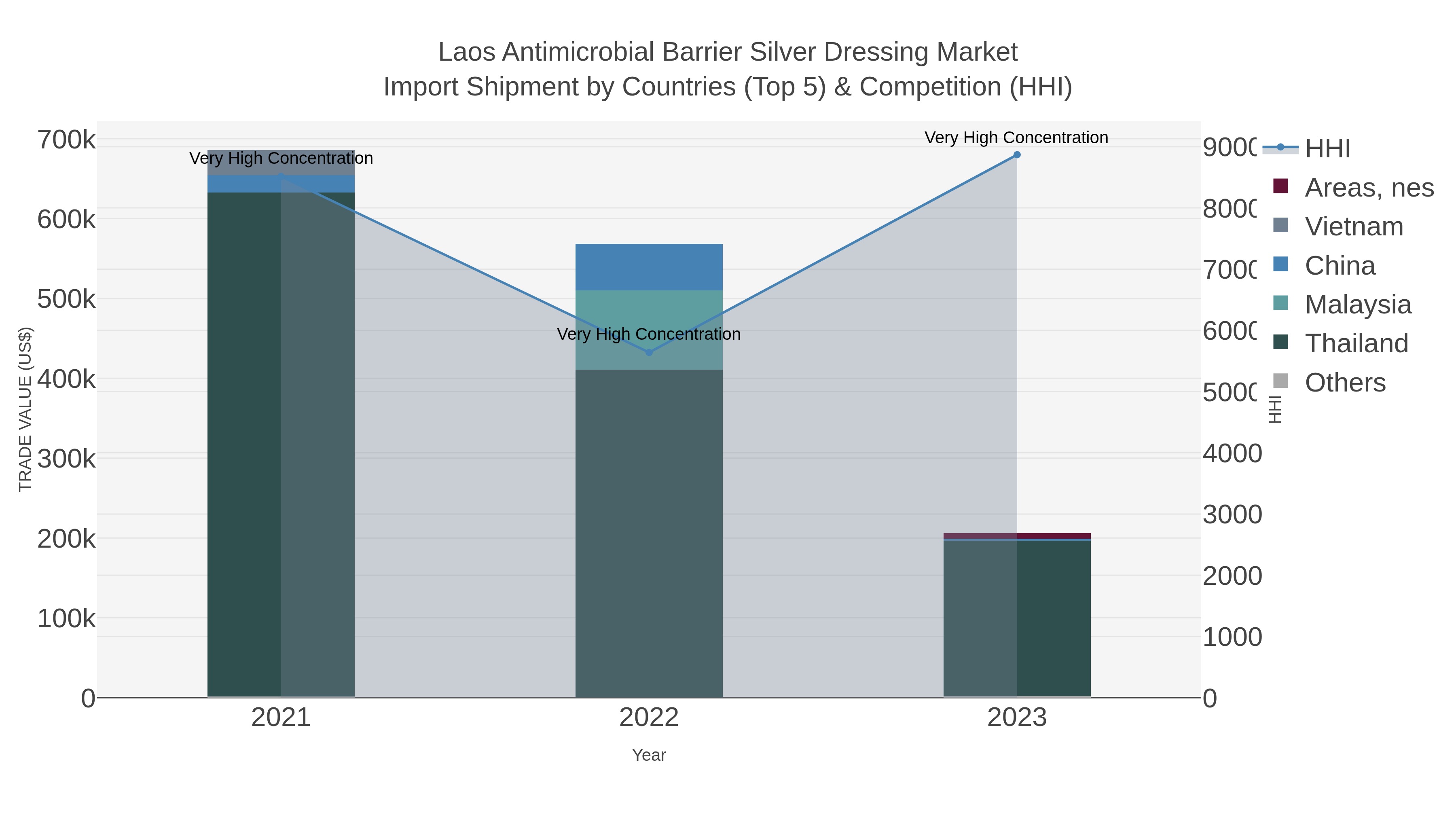Click the 2021 China bar segment

(x=281, y=184)
